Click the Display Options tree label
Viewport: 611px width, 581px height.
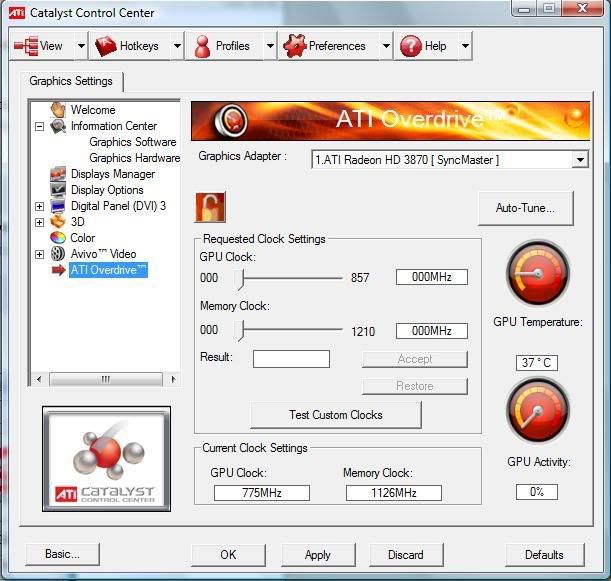[107, 190]
